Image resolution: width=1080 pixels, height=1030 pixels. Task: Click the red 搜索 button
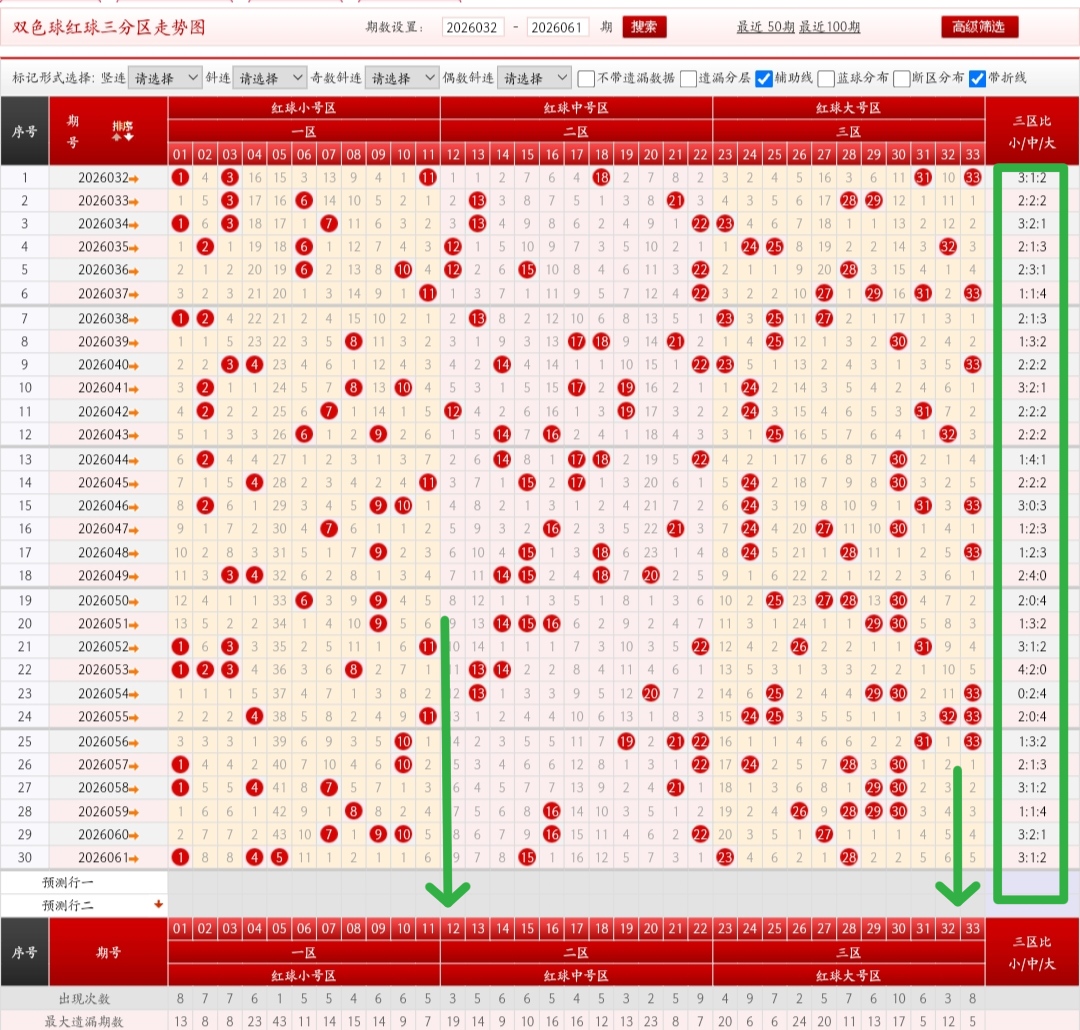(644, 27)
